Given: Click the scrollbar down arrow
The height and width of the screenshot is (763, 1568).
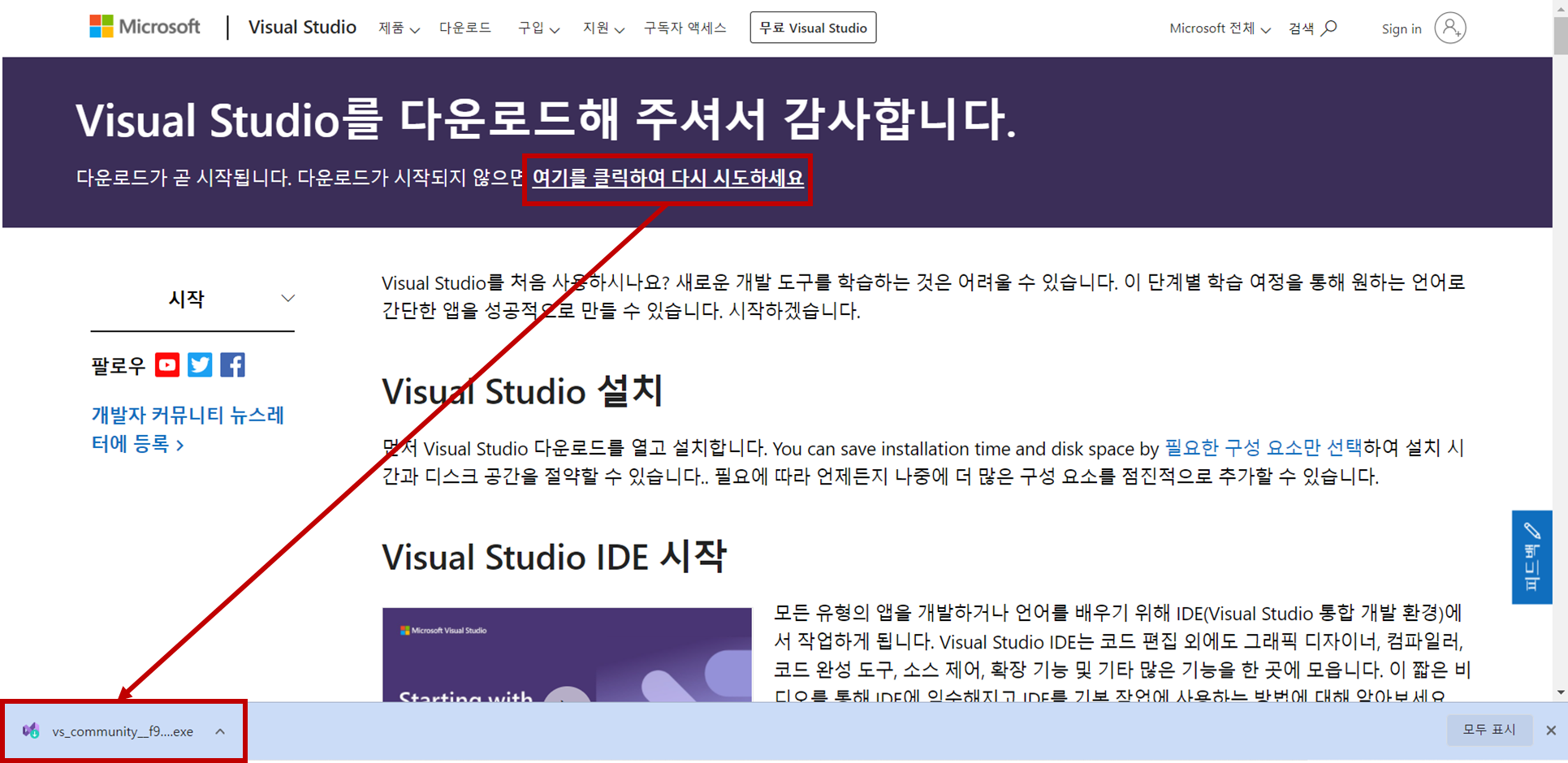Looking at the screenshot, I should [x=1561, y=692].
